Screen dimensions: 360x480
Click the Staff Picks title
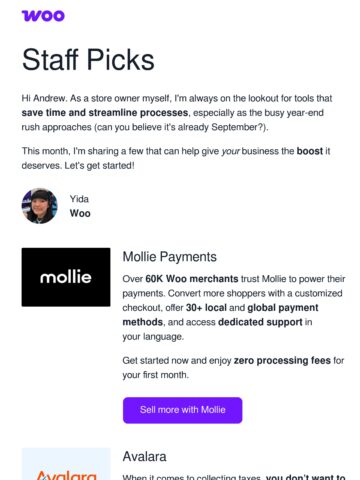[88, 60]
